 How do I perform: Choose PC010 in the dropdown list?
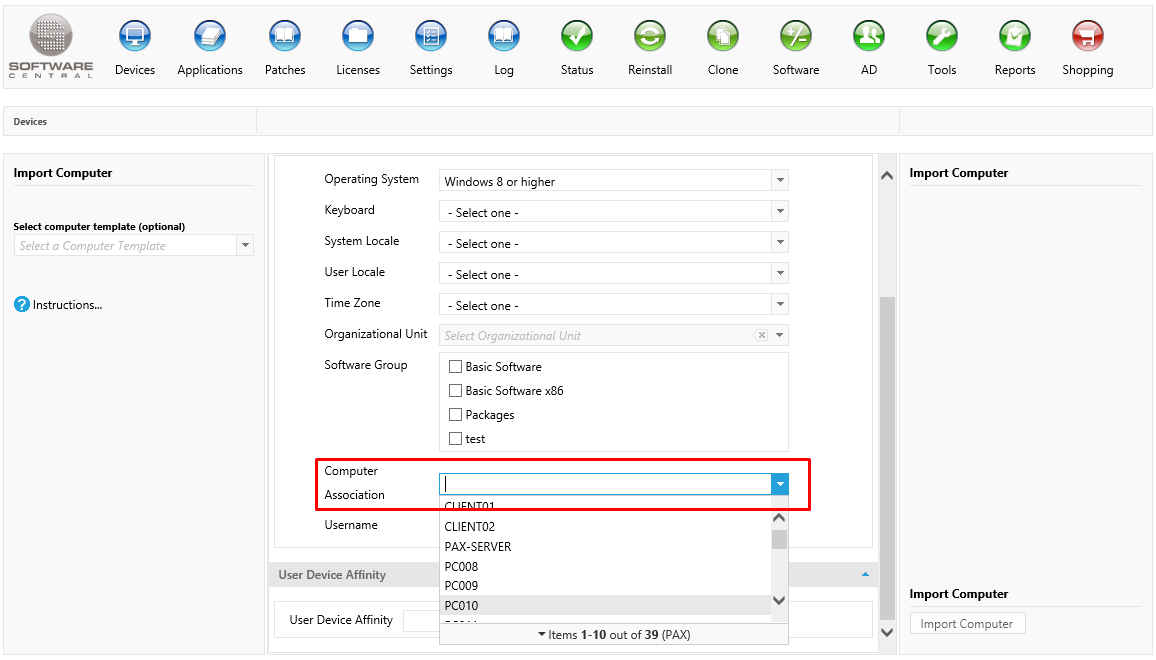462,606
